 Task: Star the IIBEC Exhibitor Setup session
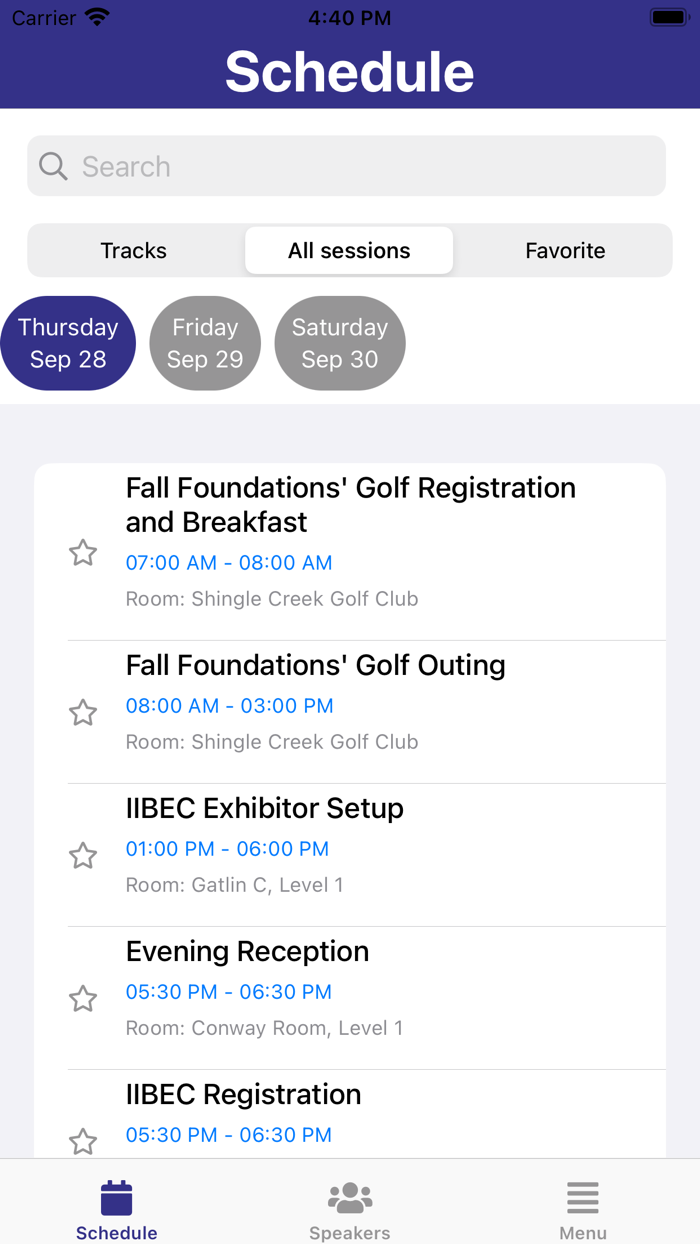click(83, 855)
